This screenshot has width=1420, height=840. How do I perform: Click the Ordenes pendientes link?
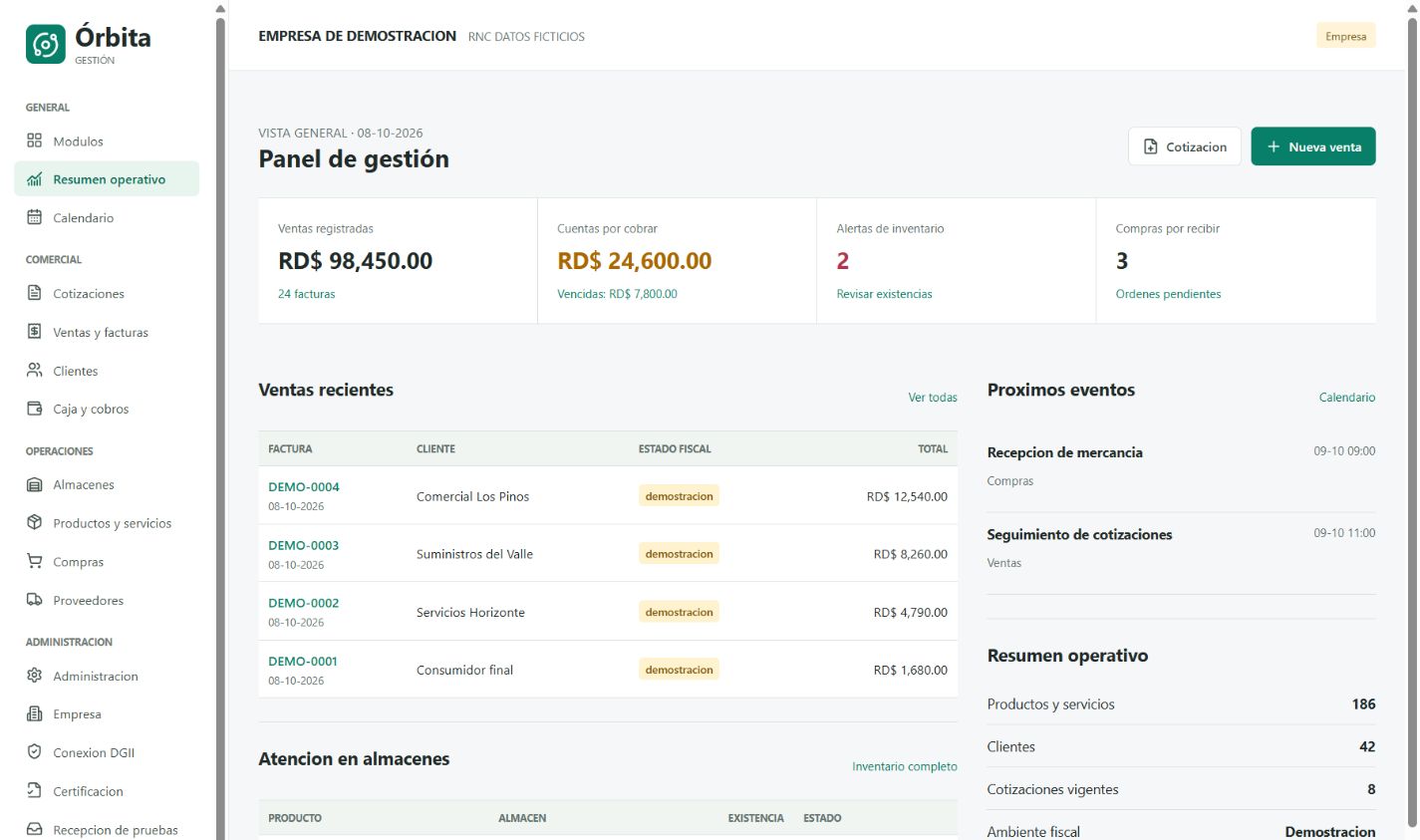(1168, 294)
